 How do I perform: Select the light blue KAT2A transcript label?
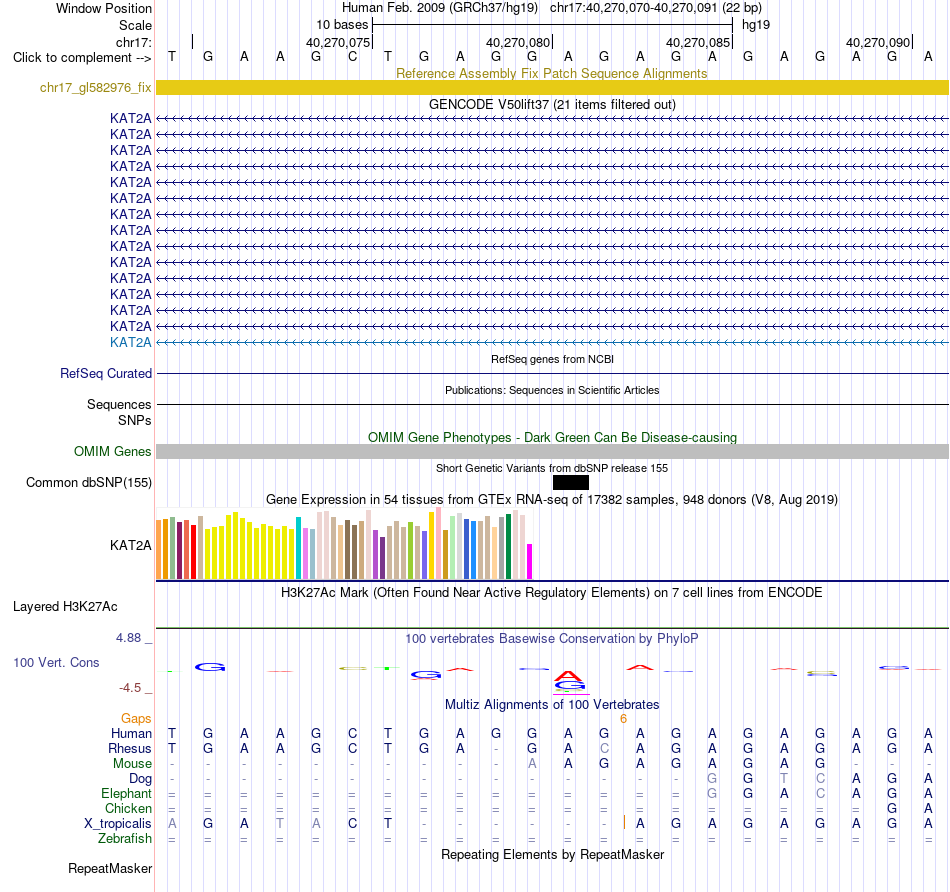(130, 342)
